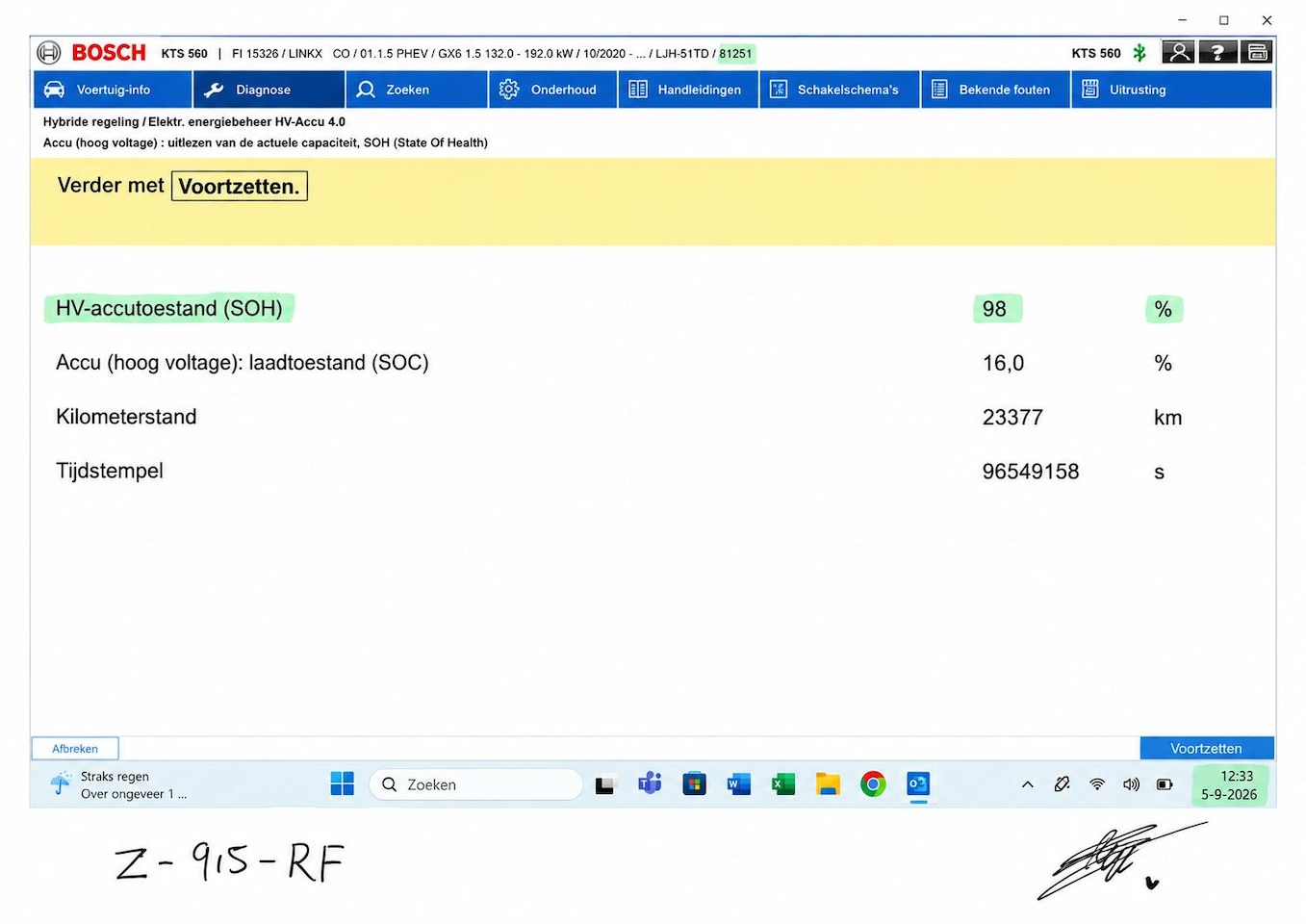Screen dimensions: 1306x924
Task: Click the Afbreken button
Action: (75, 748)
